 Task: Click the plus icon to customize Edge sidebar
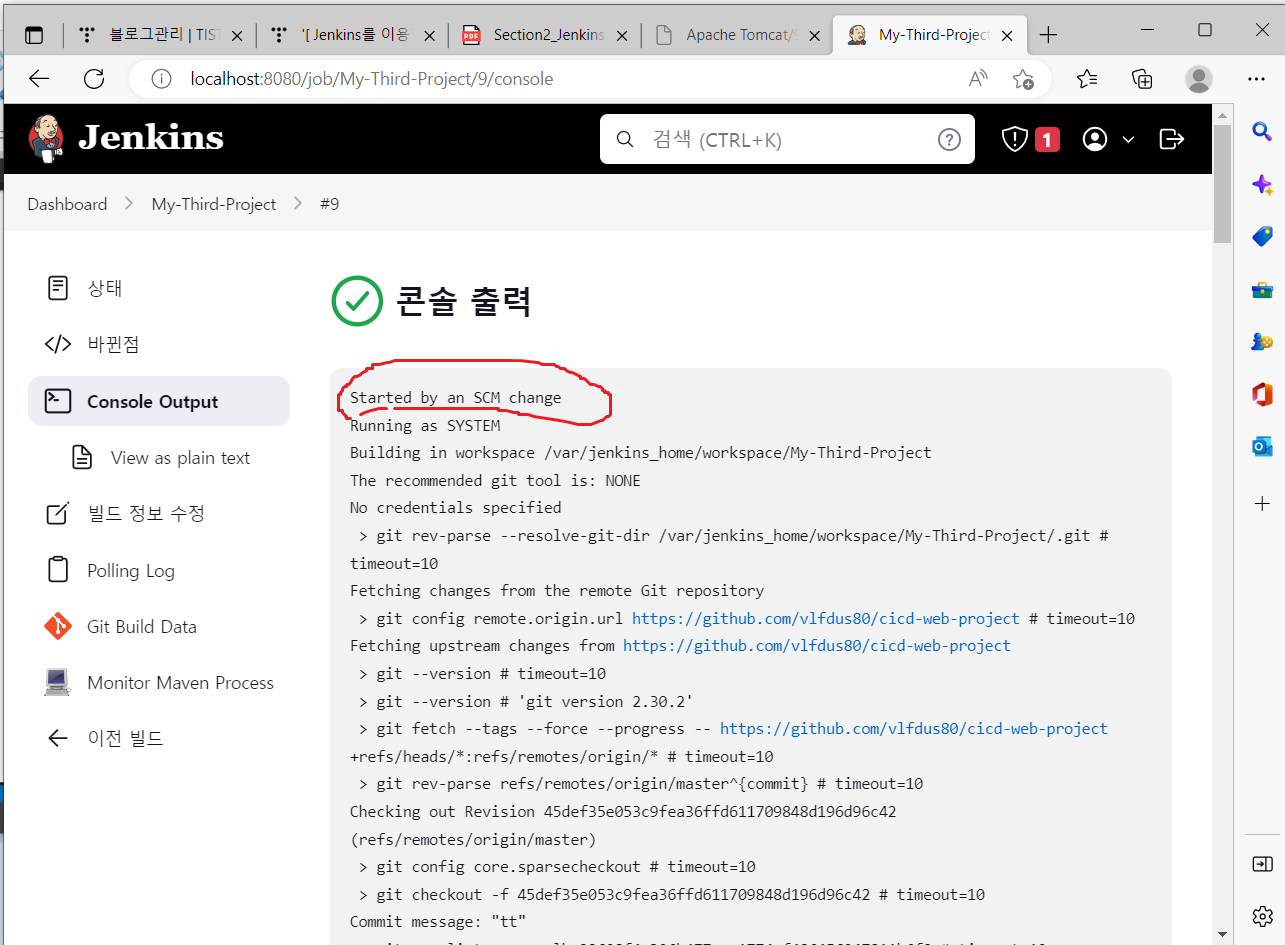tap(1262, 503)
